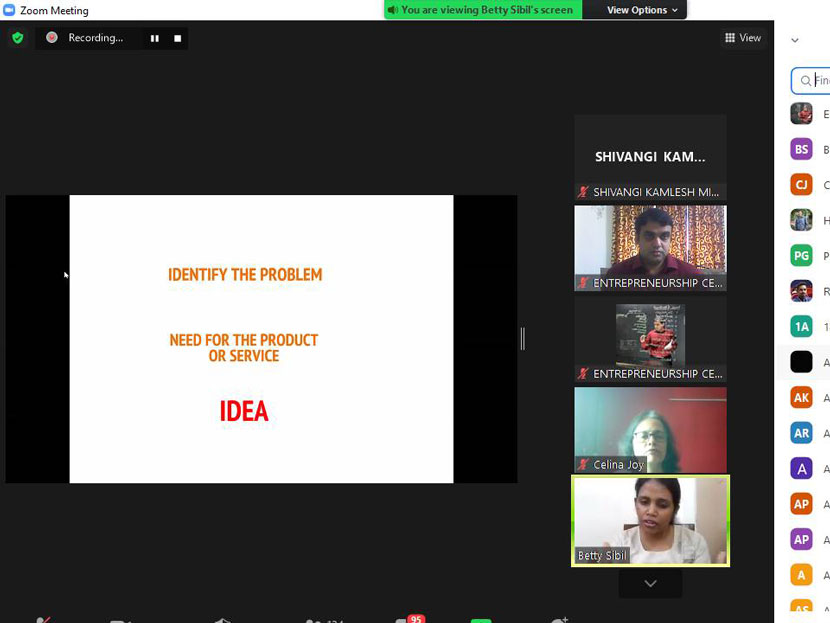
Task: Click the PG participant avatar
Action: click(801, 255)
